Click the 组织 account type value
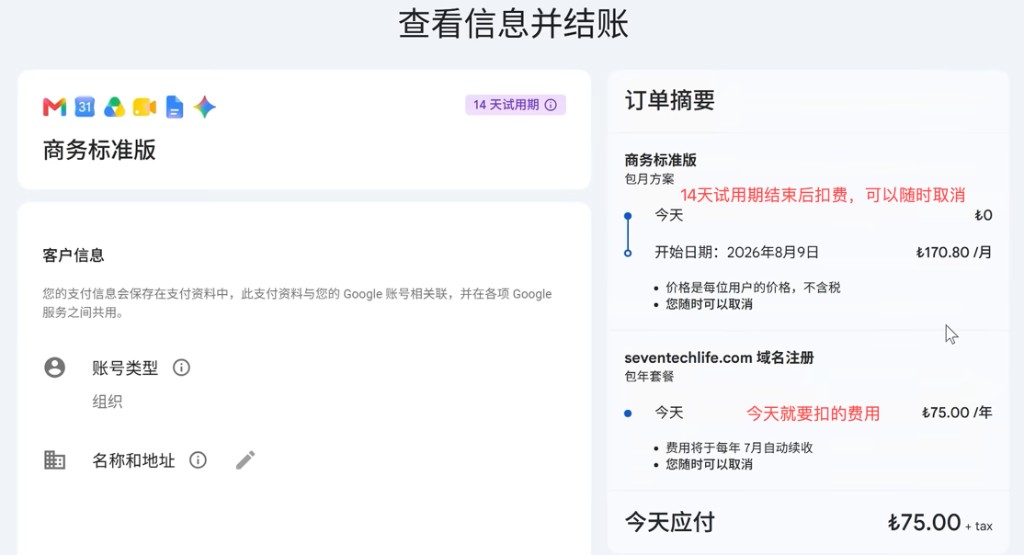The width and height of the screenshot is (1024, 555). pyautogui.click(x=107, y=402)
